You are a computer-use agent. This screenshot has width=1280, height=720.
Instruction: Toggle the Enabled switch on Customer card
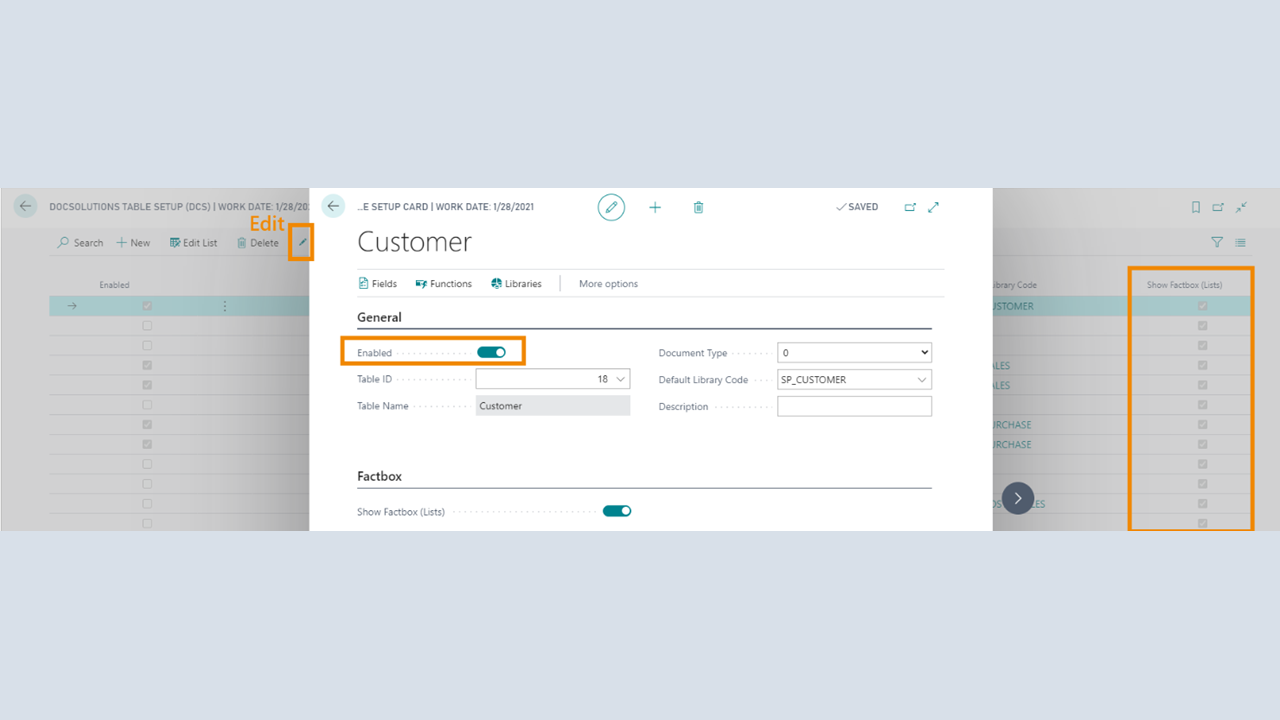[x=492, y=352]
